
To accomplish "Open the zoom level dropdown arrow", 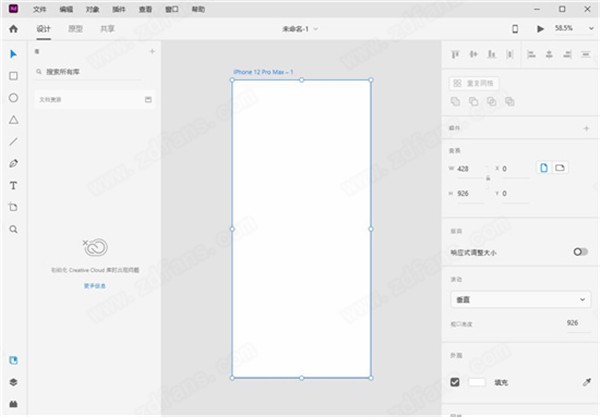I will [x=591, y=29].
